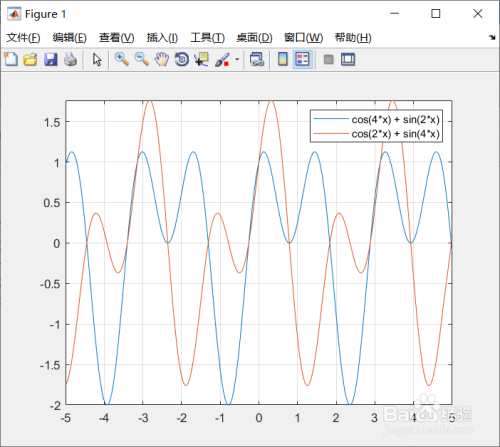Select the Pan hand tool
The width and height of the screenshot is (500, 447).
pyautogui.click(x=162, y=59)
